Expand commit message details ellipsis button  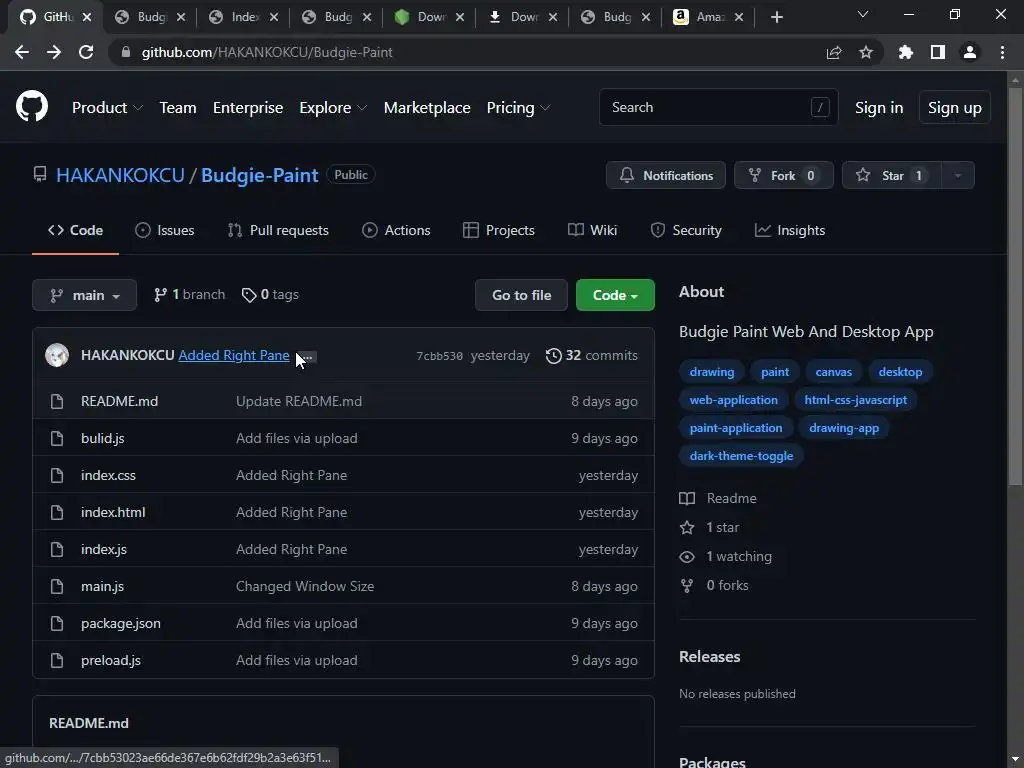307,357
